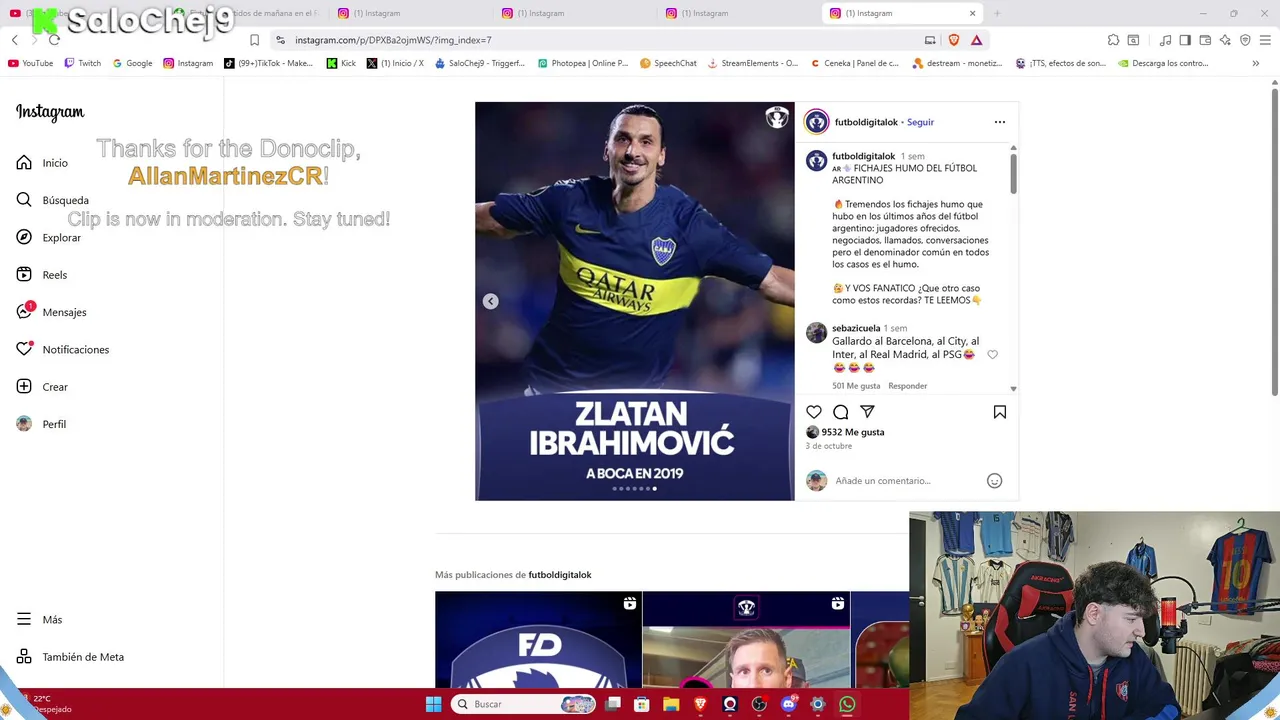This screenshot has width=1280, height=720.
Task: Open sebazicuela's profile link
Action: click(x=856, y=328)
